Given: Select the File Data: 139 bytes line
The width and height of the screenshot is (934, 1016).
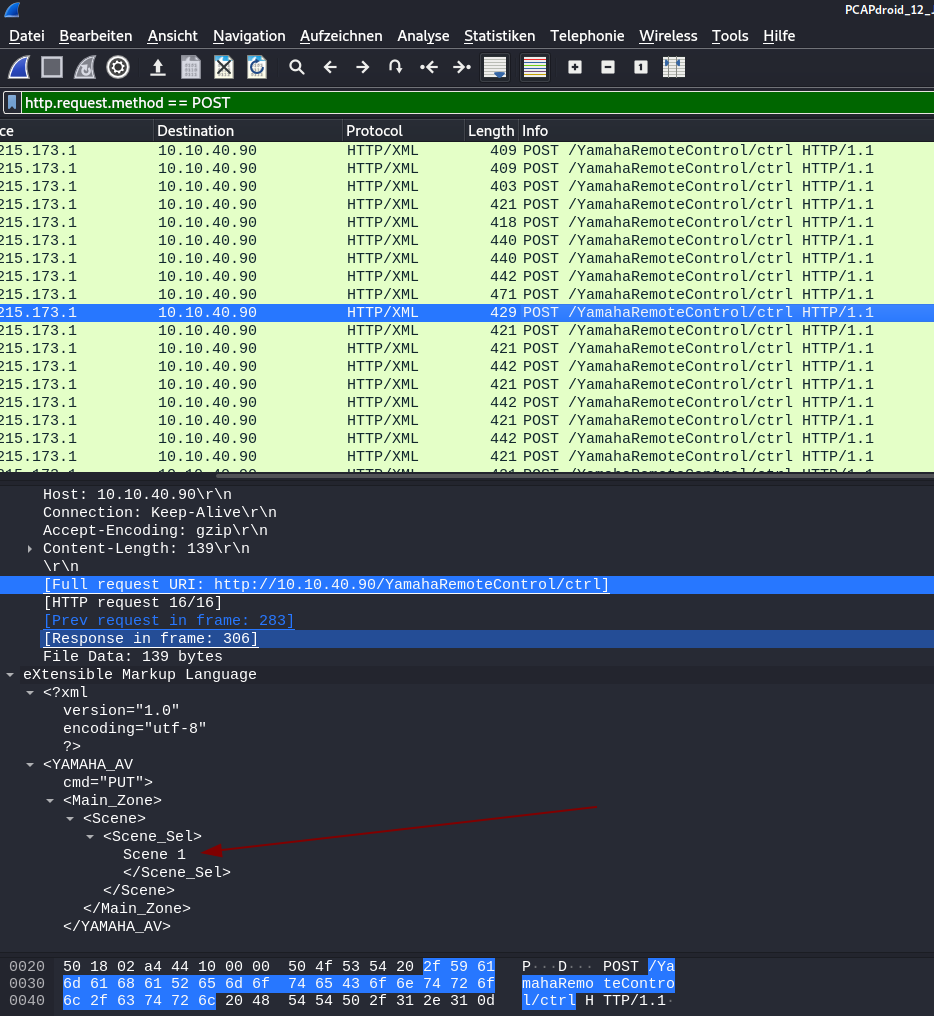Looking at the screenshot, I should (x=132, y=656).
